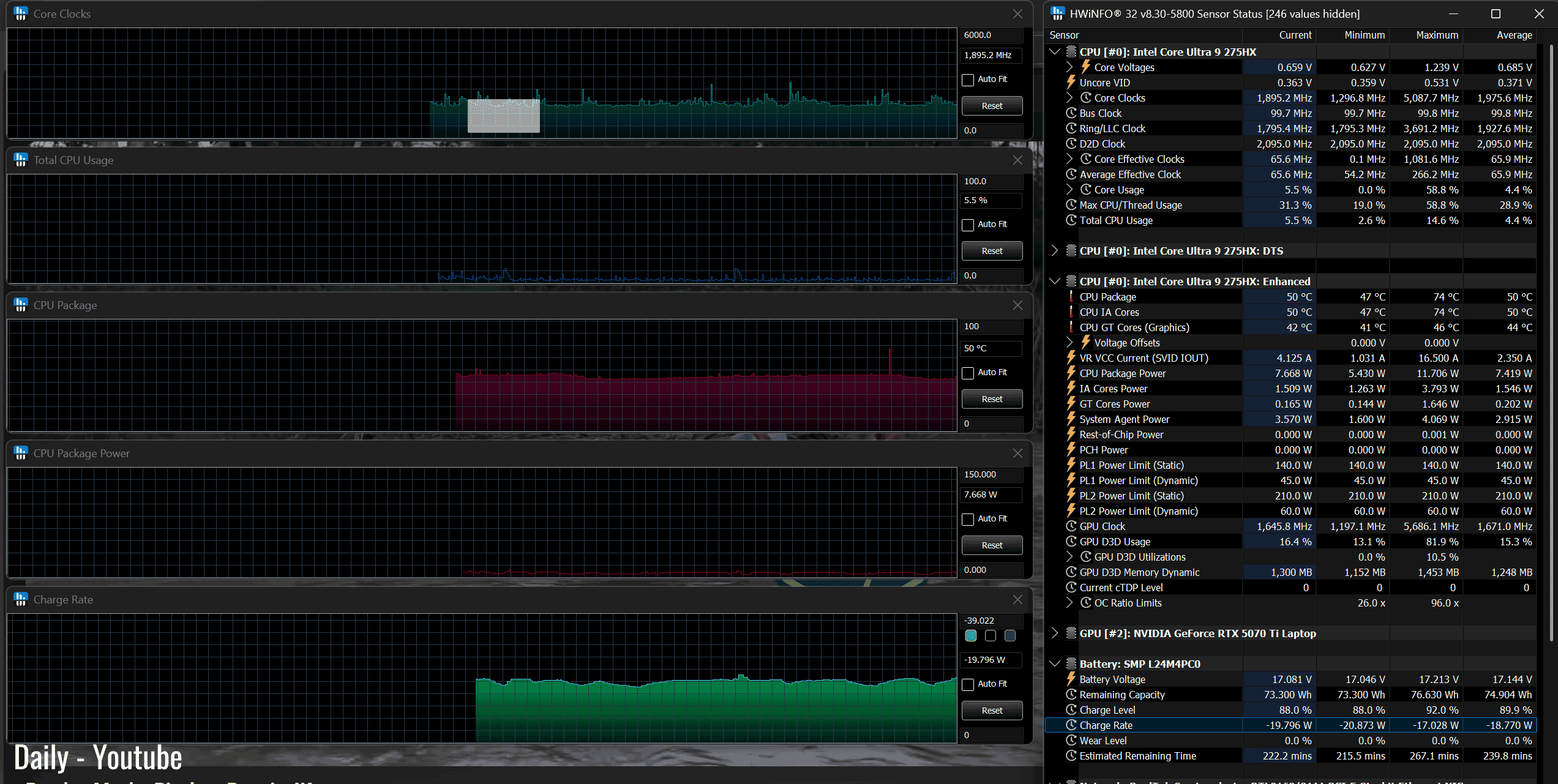Viewport: 1558px width, 784px height.
Task: Click the Maximum column header
Action: [x=1437, y=35]
